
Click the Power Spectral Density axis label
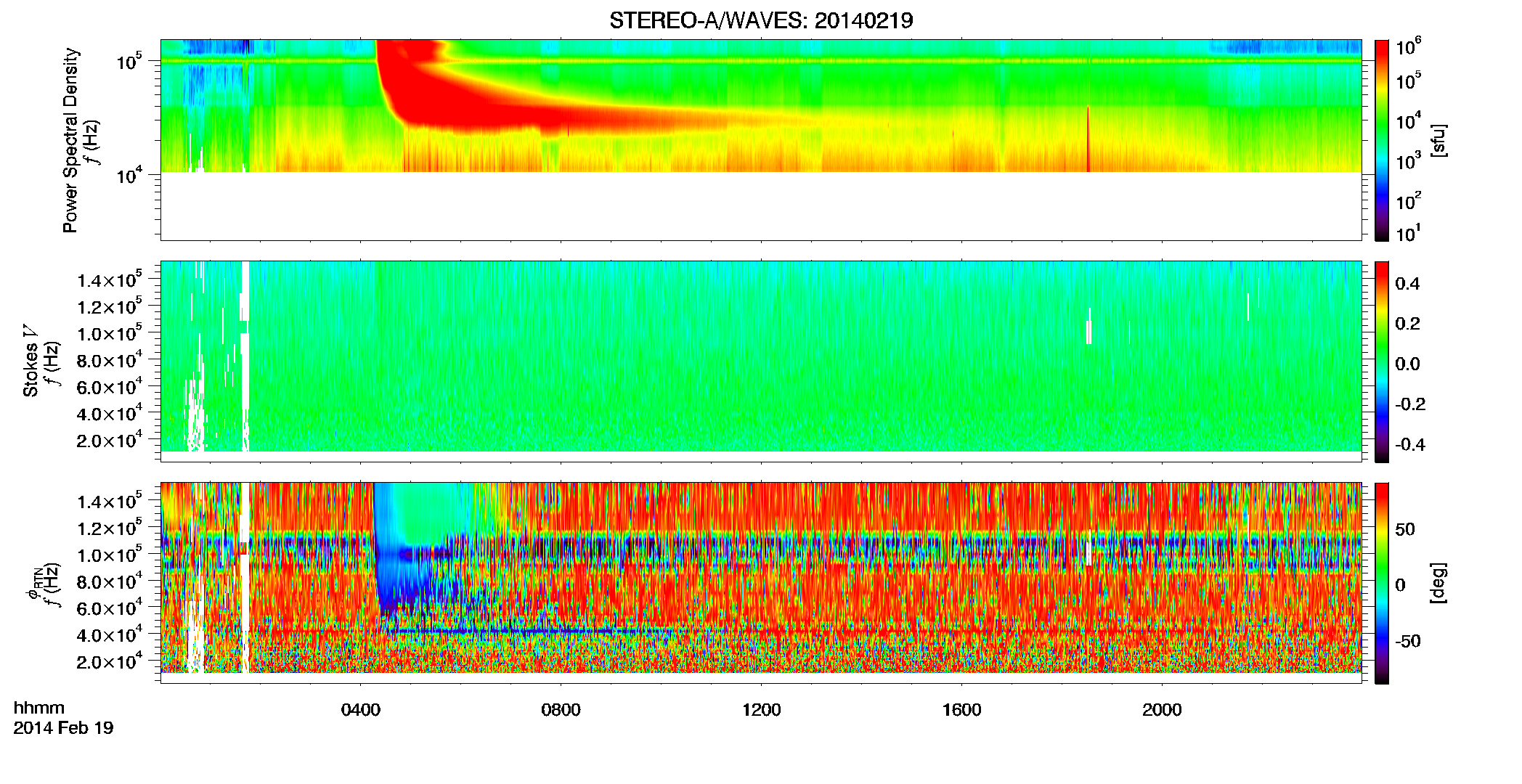click(x=70, y=140)
